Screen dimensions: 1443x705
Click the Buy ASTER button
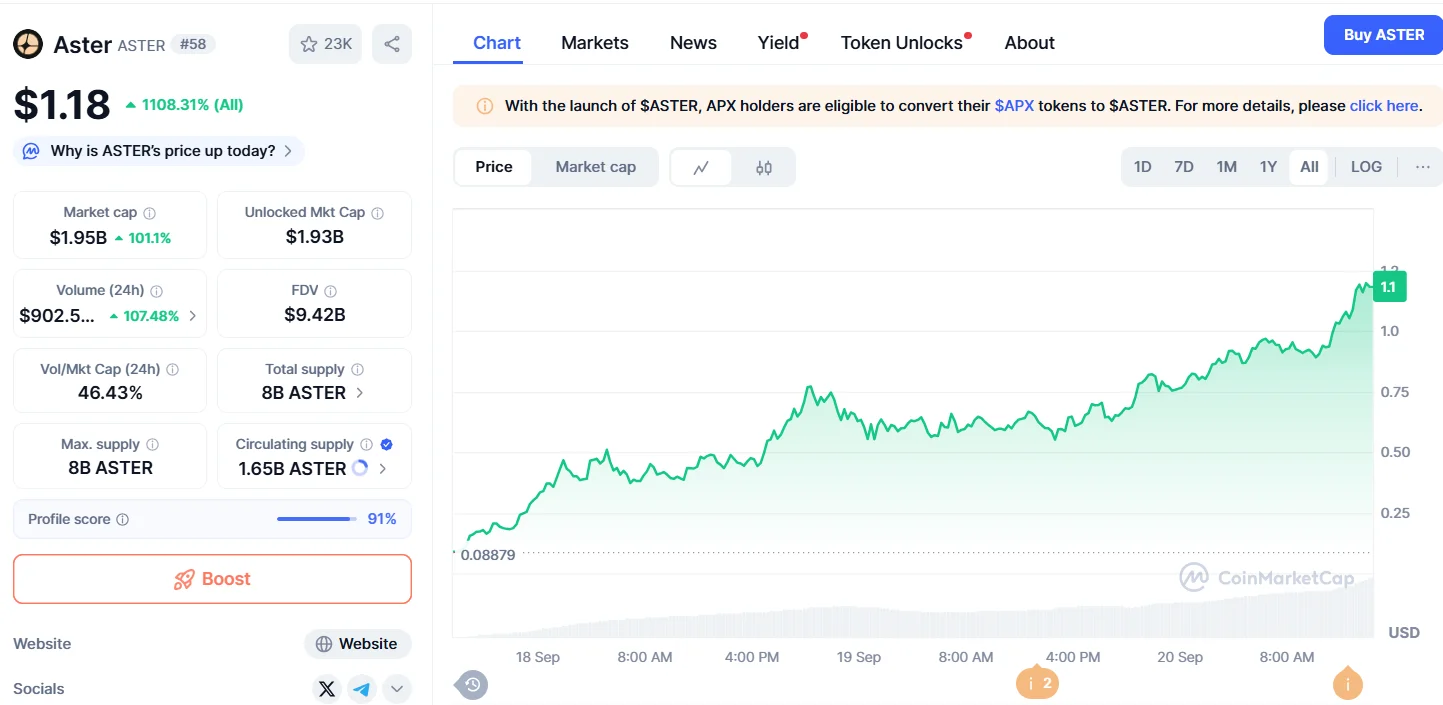(1383, 35)
